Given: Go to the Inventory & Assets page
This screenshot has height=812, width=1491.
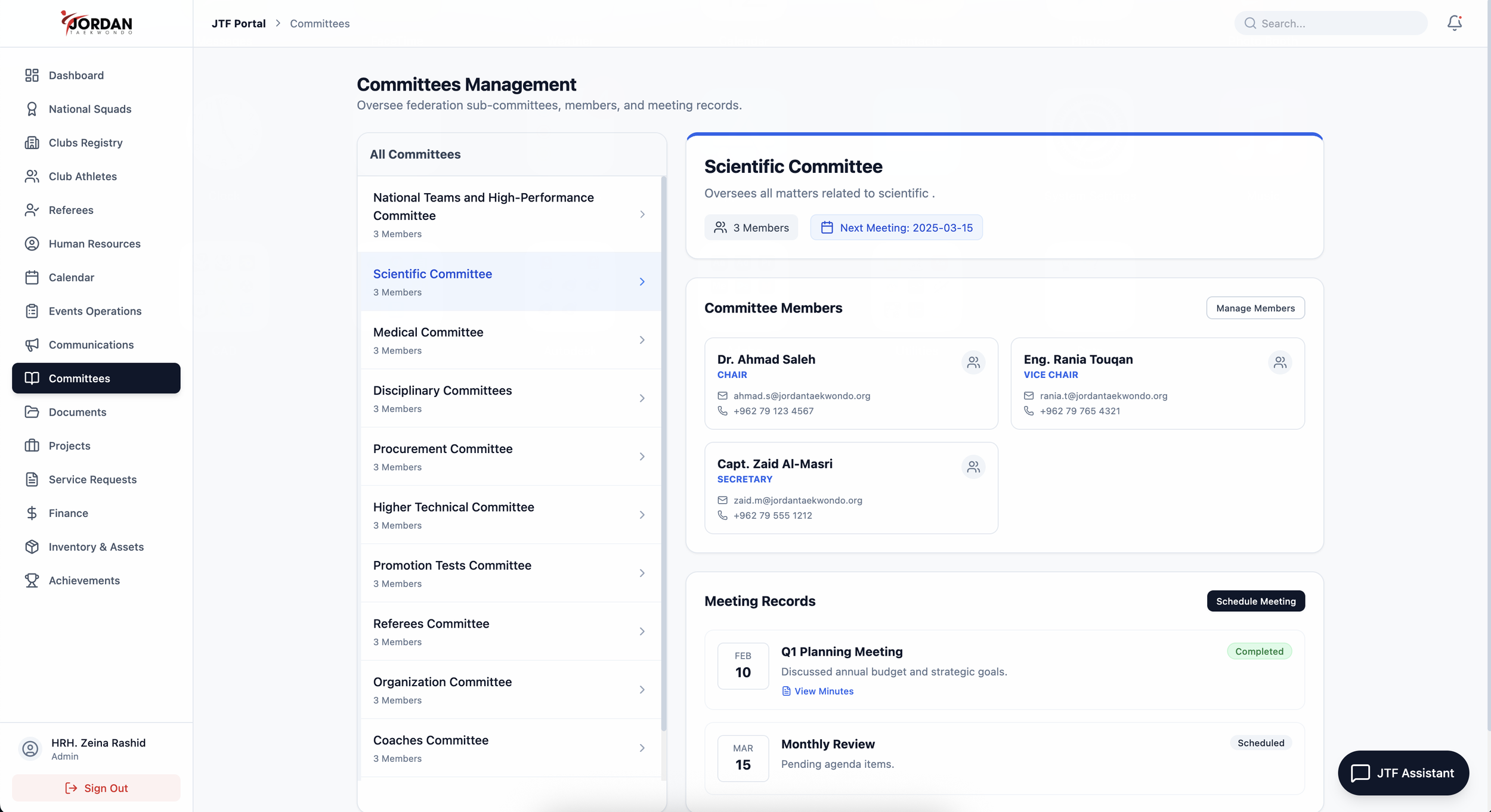Looking at the screenshot, I should [96, 547].
